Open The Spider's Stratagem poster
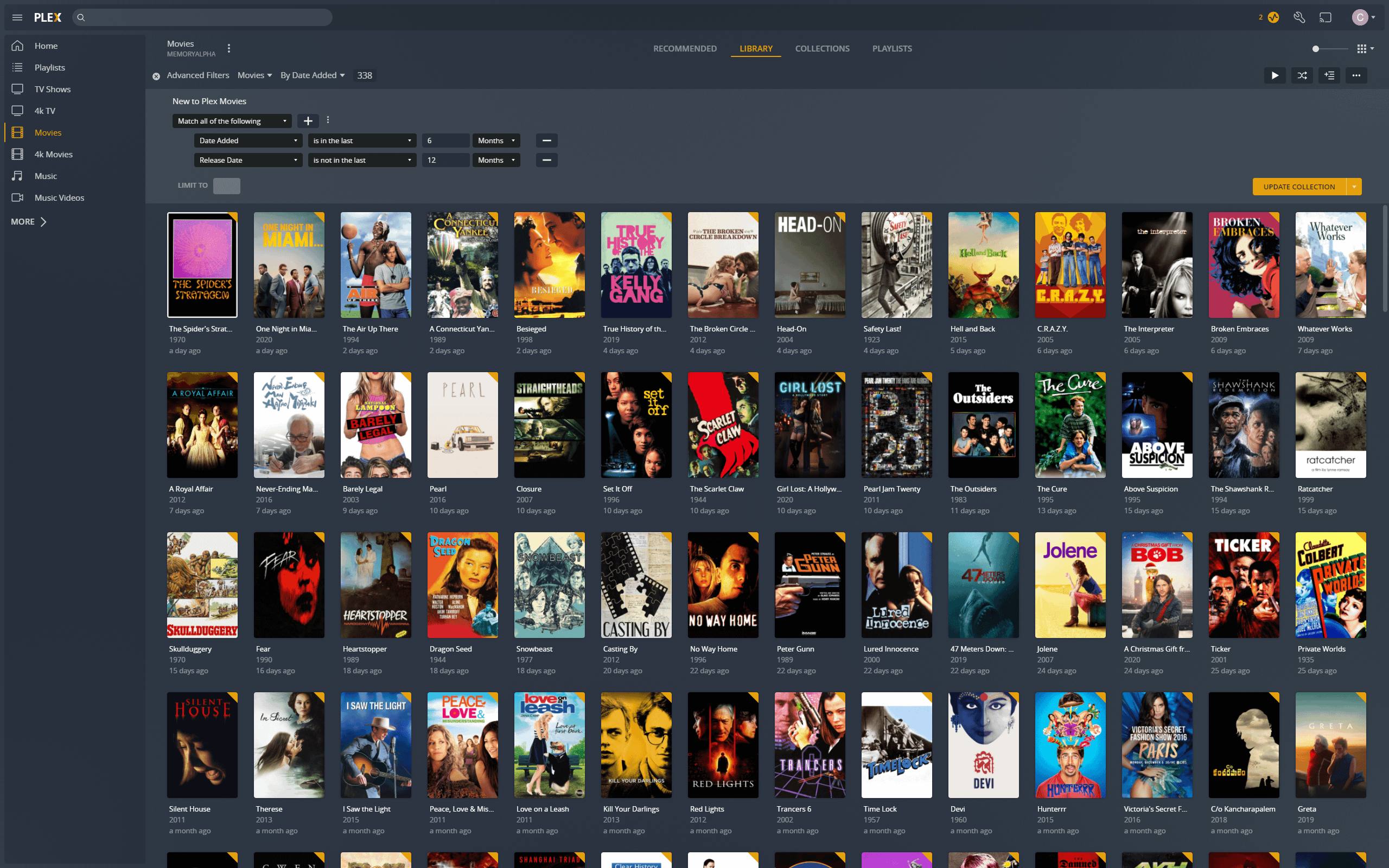Screen dimensions: 1389x868 pyautogui.click(x=202, y=265)
